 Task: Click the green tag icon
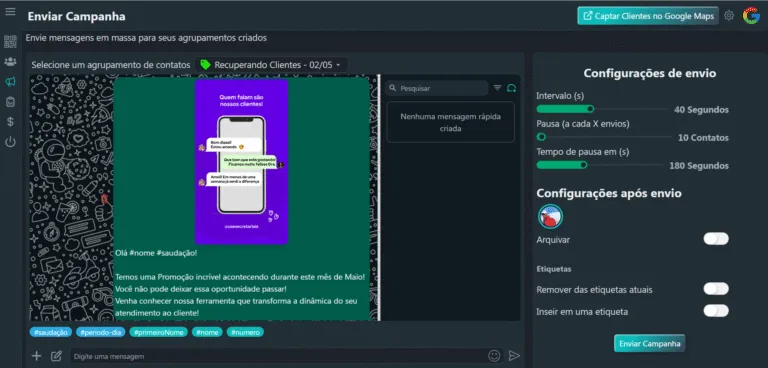(206, 65)
